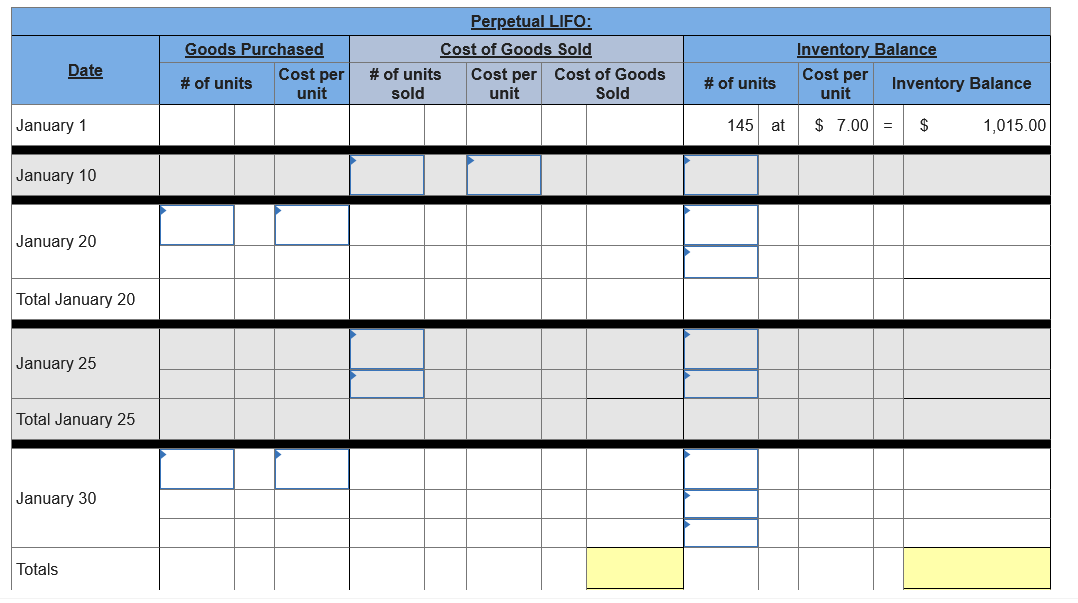Click the Perpetual LIFO header text
The image size is (1078, 603).
pos(531,21)
